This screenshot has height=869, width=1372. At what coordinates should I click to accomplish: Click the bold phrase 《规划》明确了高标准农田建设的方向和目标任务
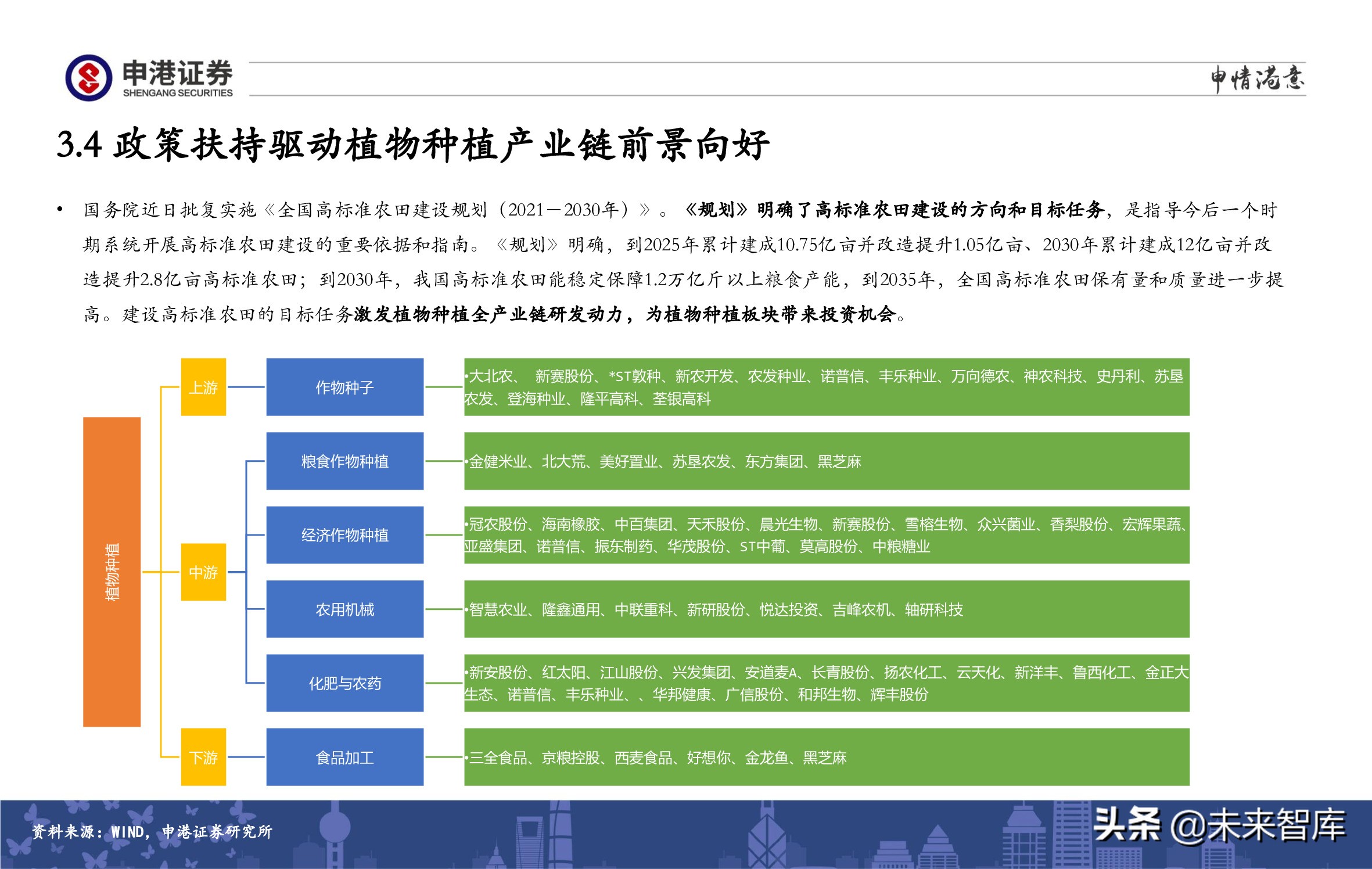(x=895, y=210)
